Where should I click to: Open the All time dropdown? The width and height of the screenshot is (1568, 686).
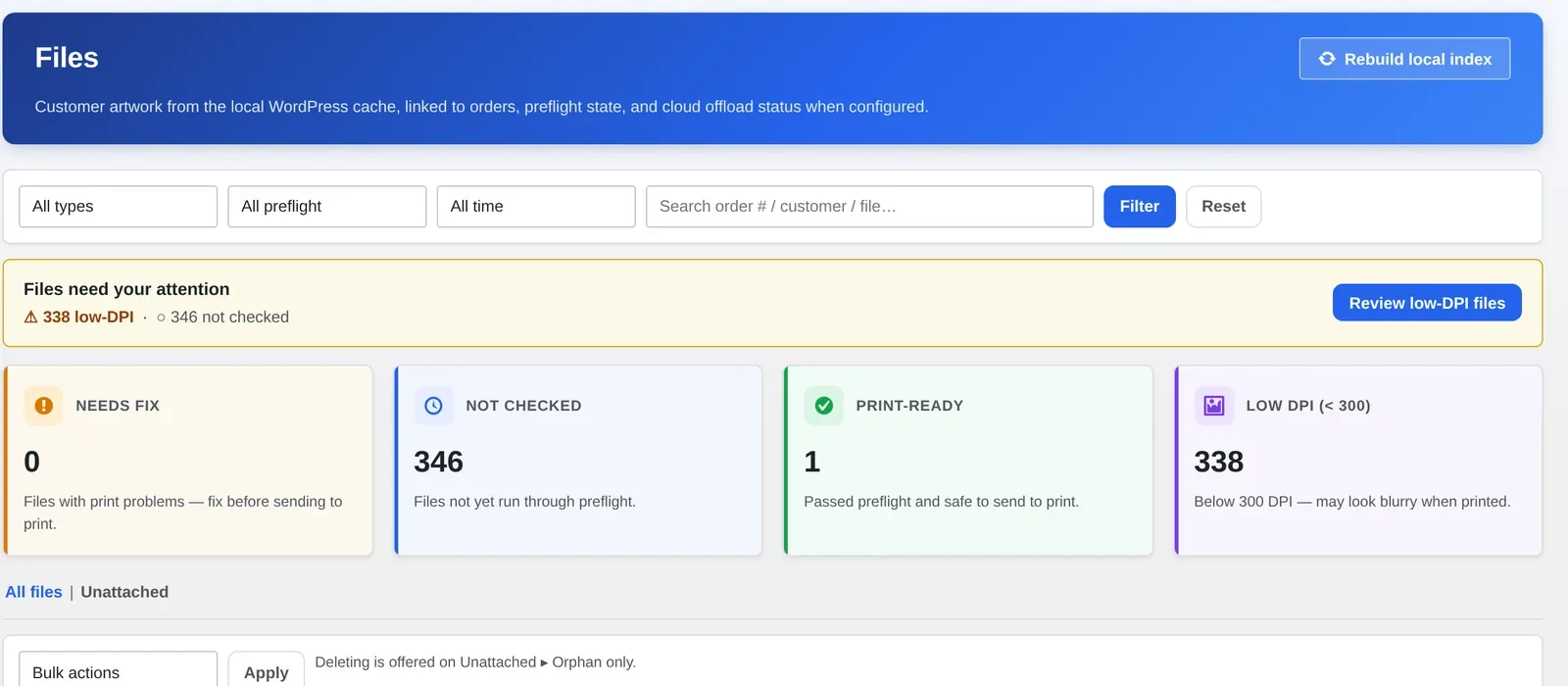click(x=536, y=207)
